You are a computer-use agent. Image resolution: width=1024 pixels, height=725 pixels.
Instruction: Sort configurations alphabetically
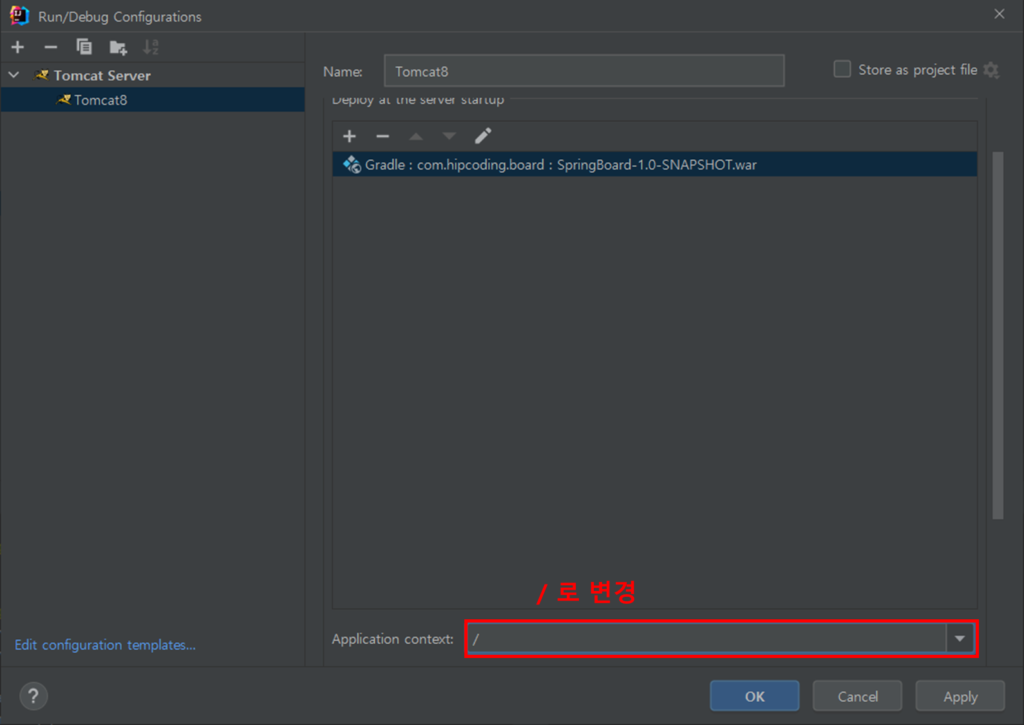(x=151, y=47)
